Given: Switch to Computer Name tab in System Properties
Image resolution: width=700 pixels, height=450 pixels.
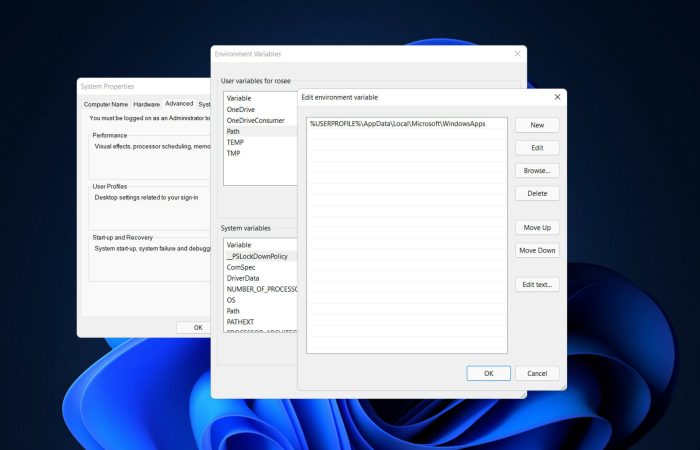Looking at the screenshot, I should pos(106,104).
